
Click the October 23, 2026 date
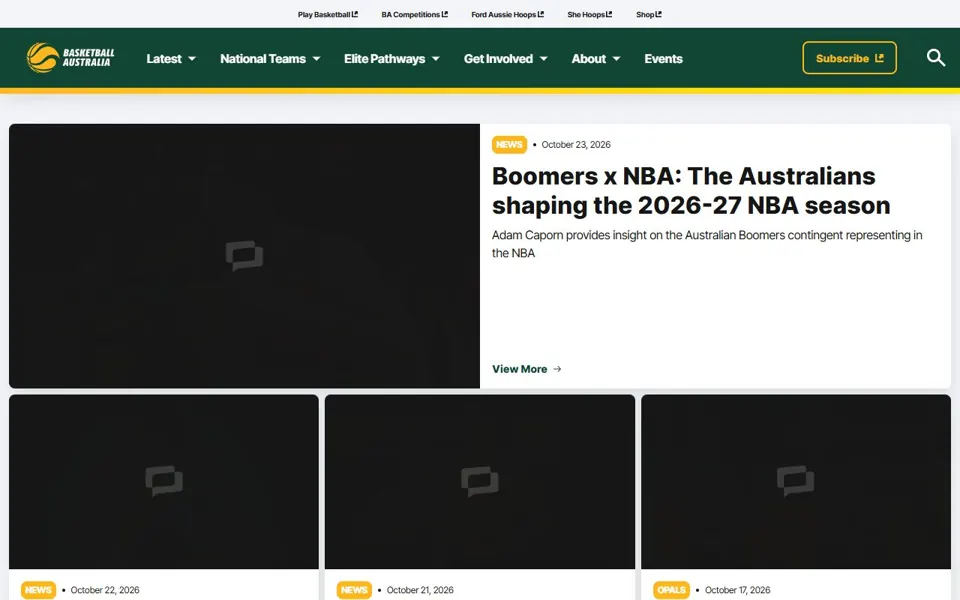coord(576,144)
